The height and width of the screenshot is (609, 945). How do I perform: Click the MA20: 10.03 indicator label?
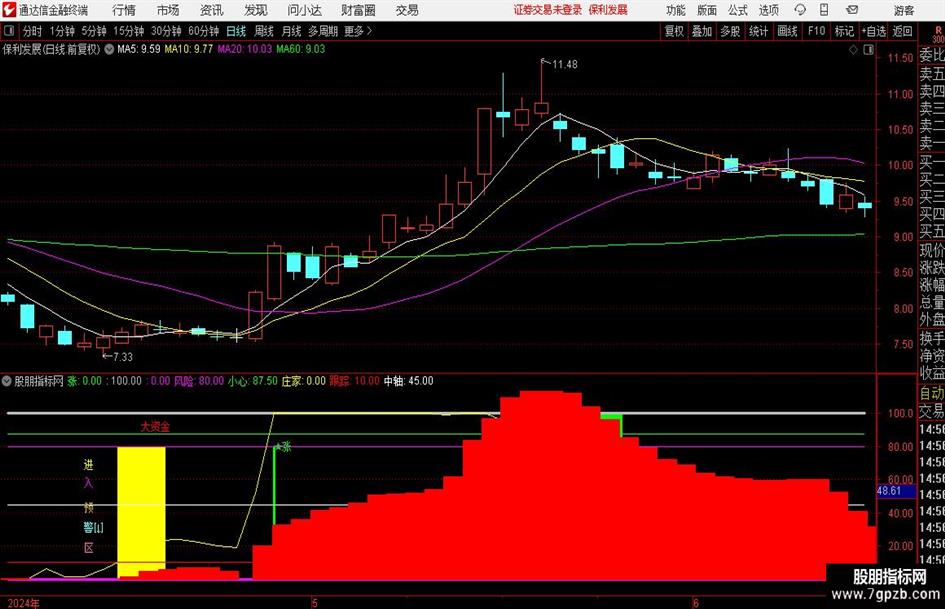coord(245,49)
